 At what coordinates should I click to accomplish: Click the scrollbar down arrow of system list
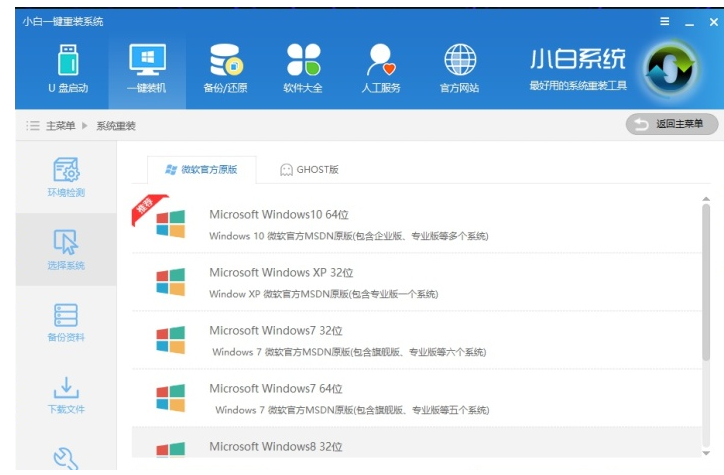point(706,453)
